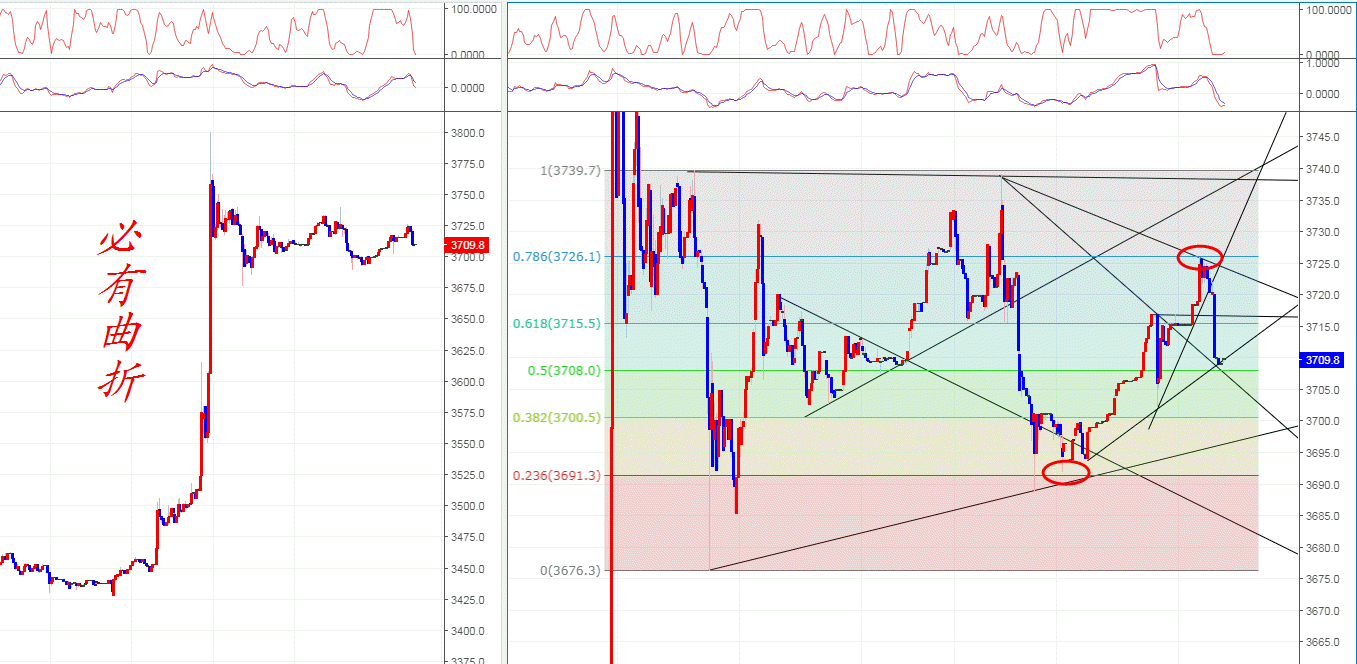Click the 3400.0 tick on left price axis
This screenshot has width=1357, height=664.
468,631
